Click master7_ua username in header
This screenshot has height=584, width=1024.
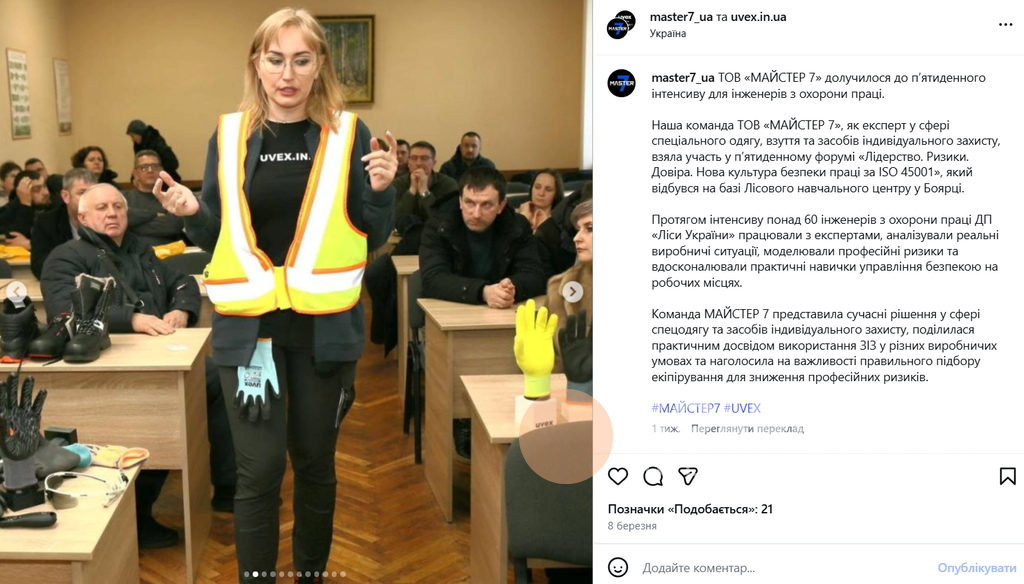pos(681,17)
